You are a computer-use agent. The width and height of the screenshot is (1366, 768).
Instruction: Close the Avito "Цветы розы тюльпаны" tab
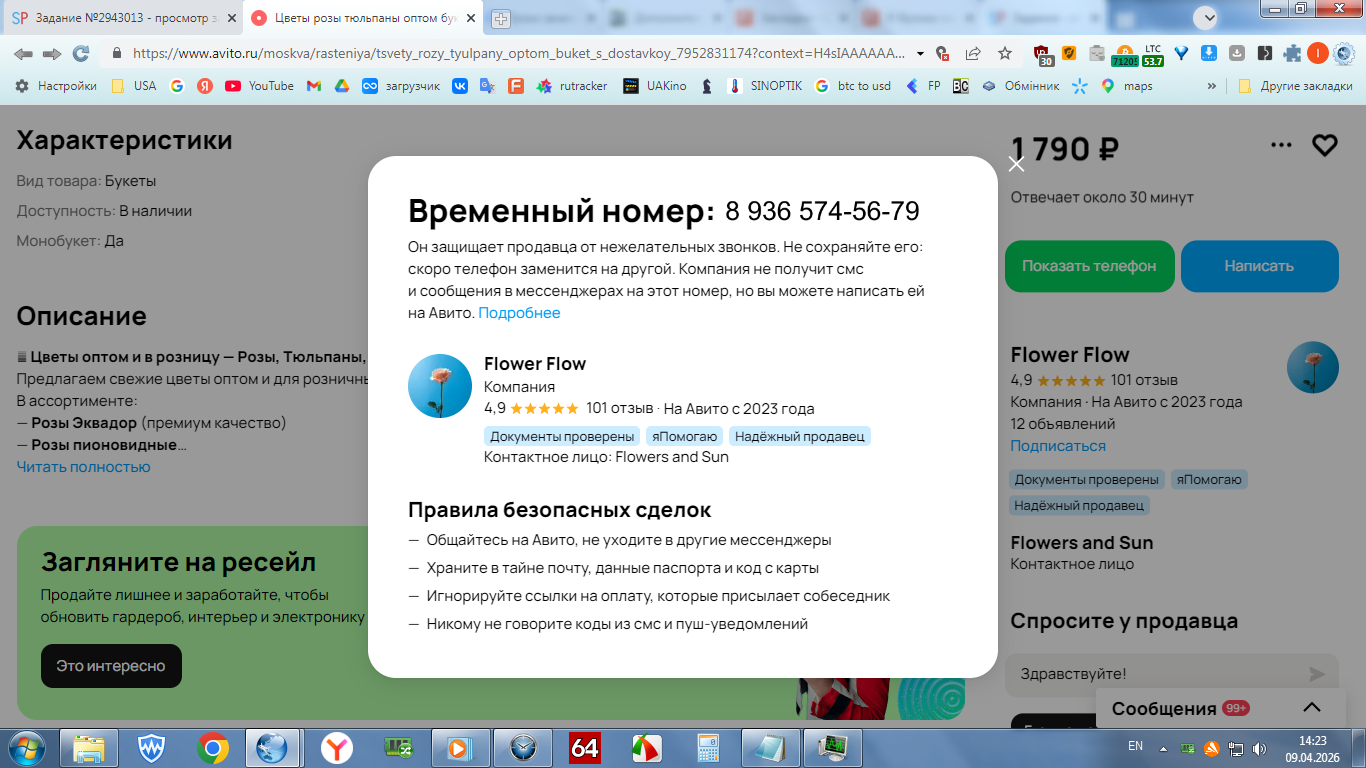coord(469,18)
